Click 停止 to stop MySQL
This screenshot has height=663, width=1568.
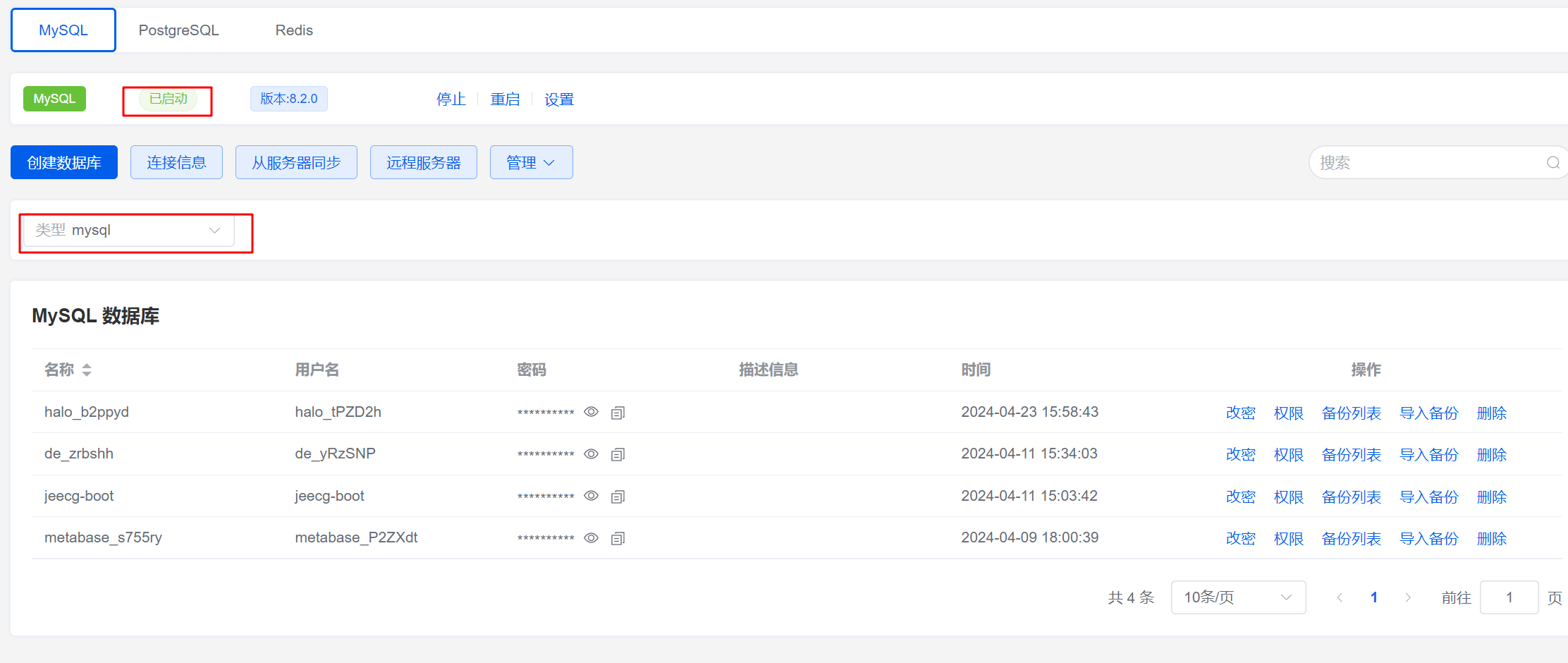tap(451, 99)
